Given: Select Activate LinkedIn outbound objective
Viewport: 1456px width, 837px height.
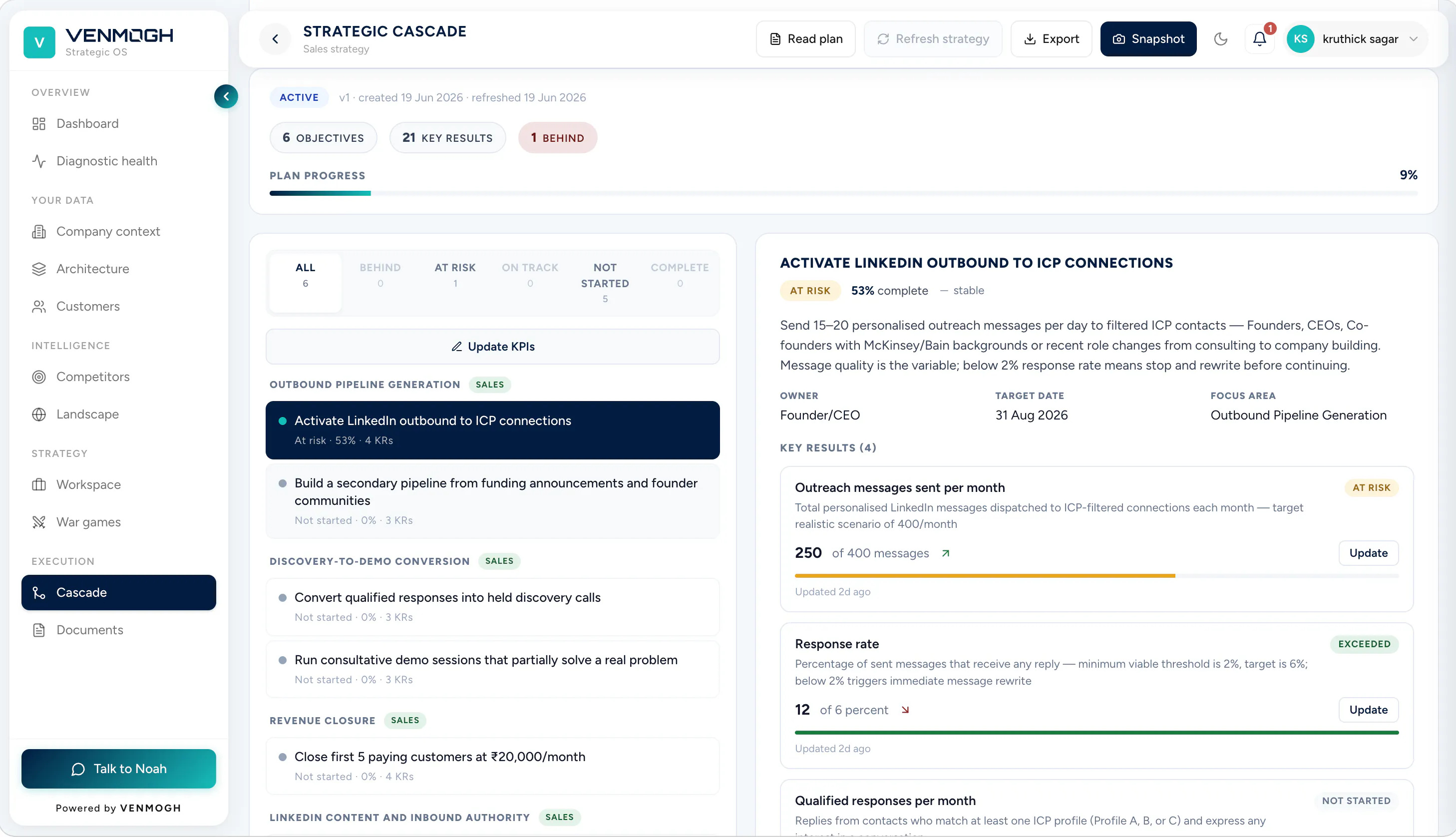Looking at the screenshot, I should [x=492, y=430].
